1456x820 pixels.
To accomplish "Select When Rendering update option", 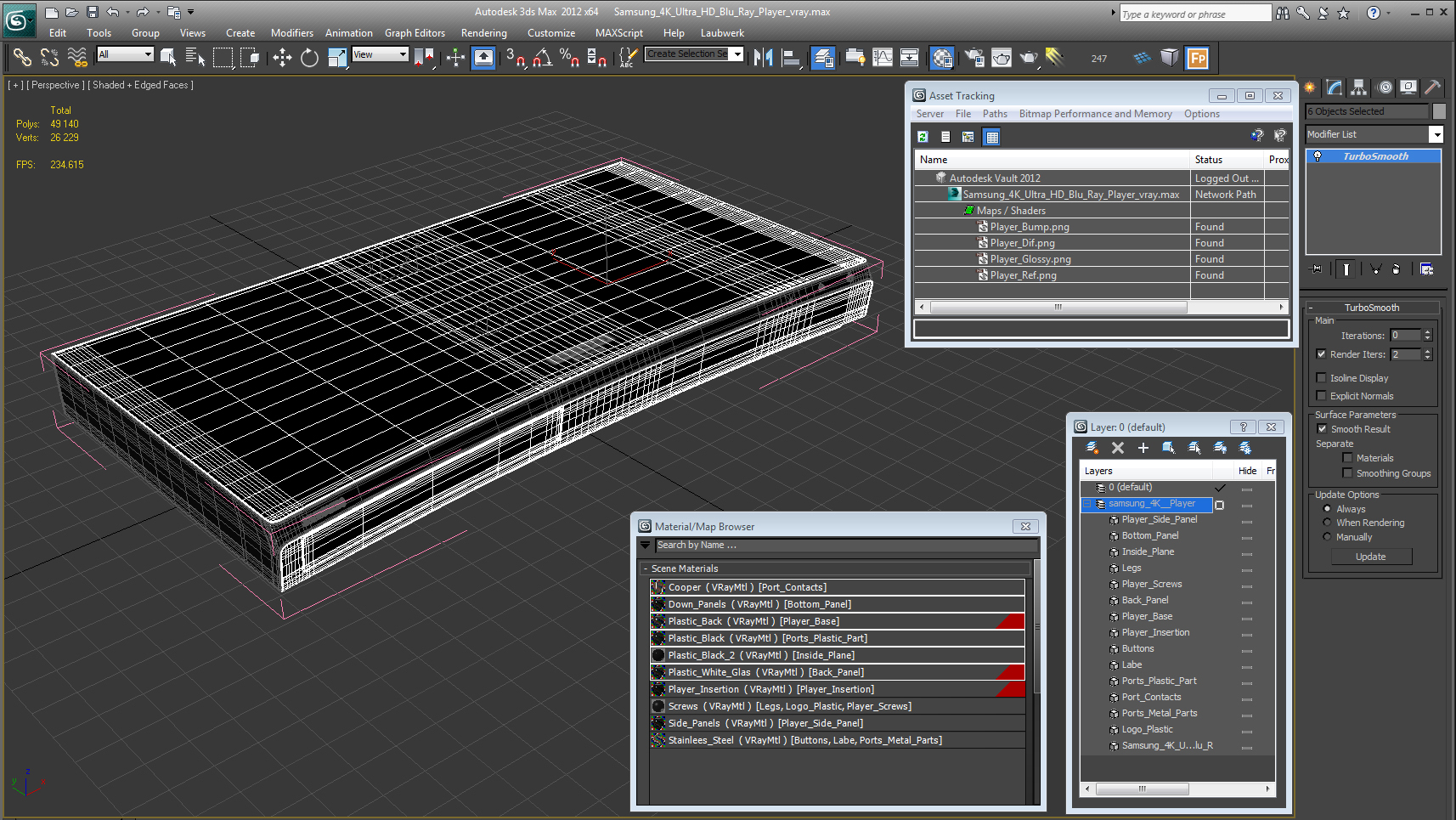I will (x=1327, y=523).
